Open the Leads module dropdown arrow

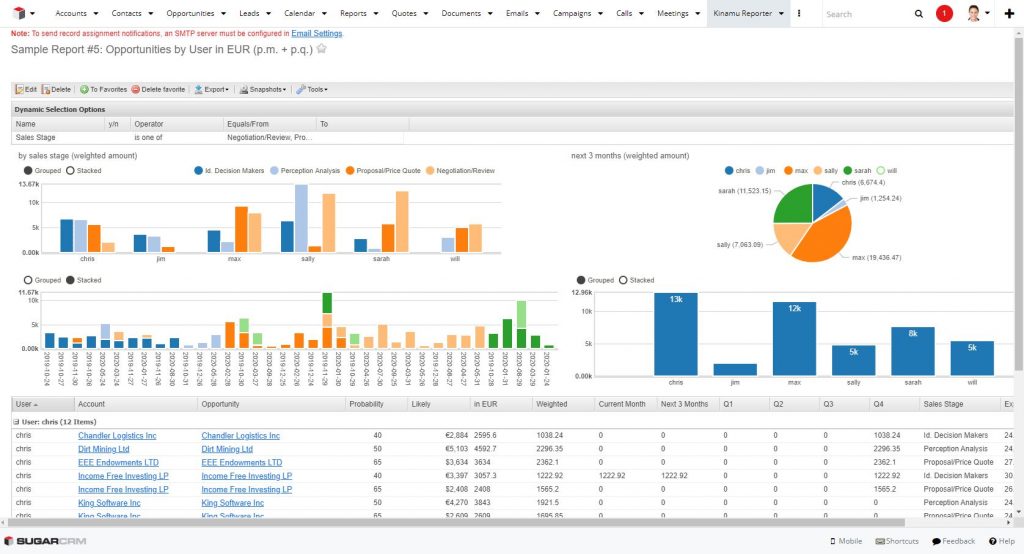268,13
